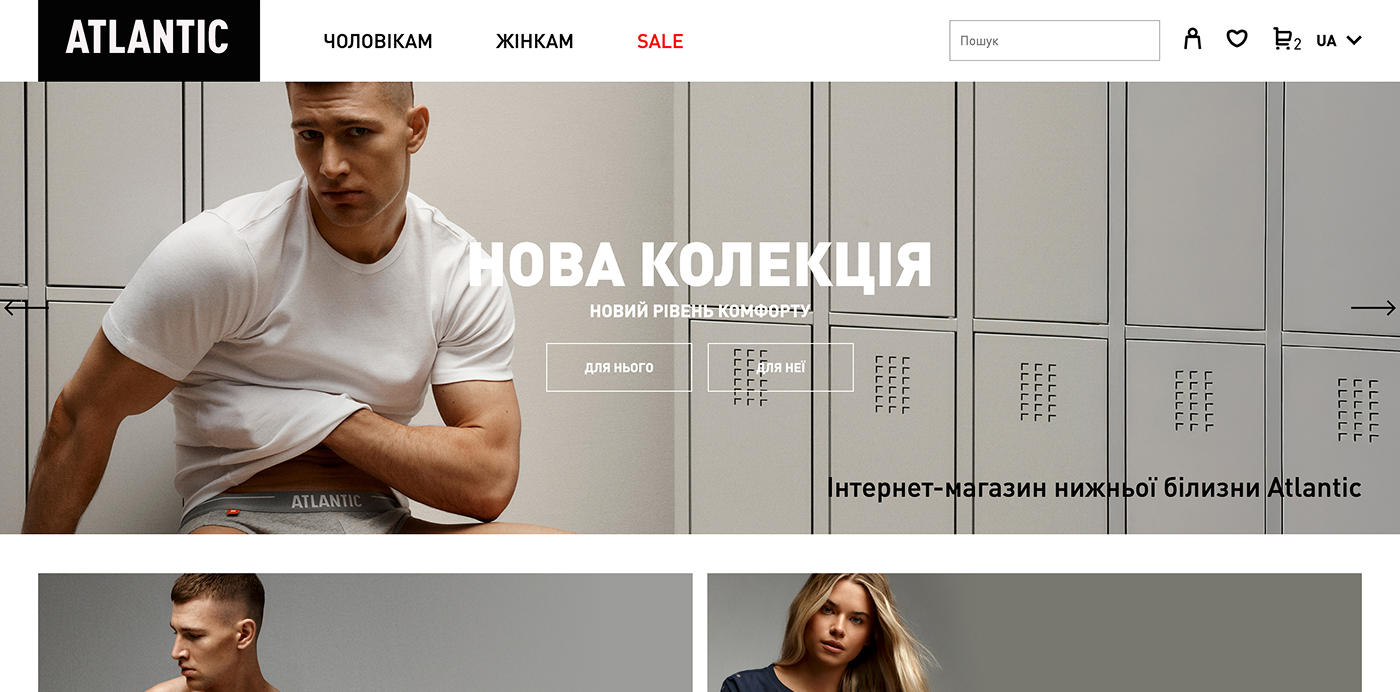Open the wishlist heart icon
Viewport: 1400px width, 692px height.
tap(1237, 39)
